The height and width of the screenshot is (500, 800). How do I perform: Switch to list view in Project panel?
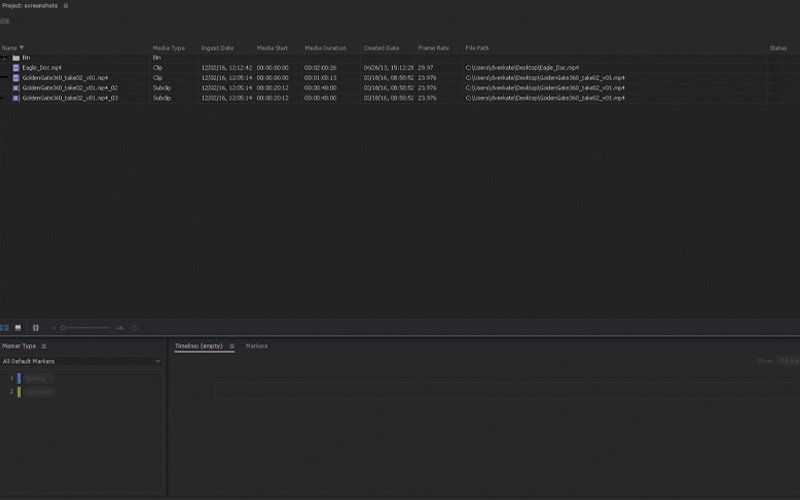5,328
